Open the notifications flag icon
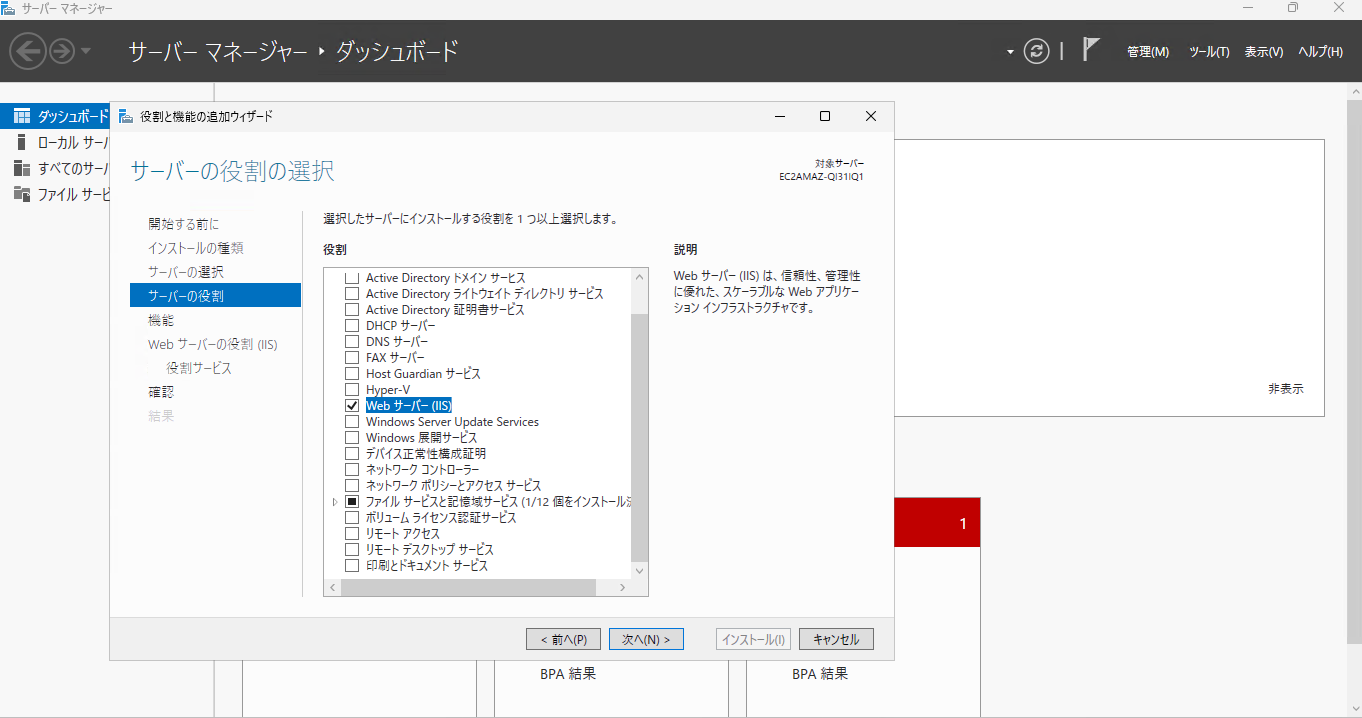This screenshot has width=1362, height=718. click(1091, 50)
